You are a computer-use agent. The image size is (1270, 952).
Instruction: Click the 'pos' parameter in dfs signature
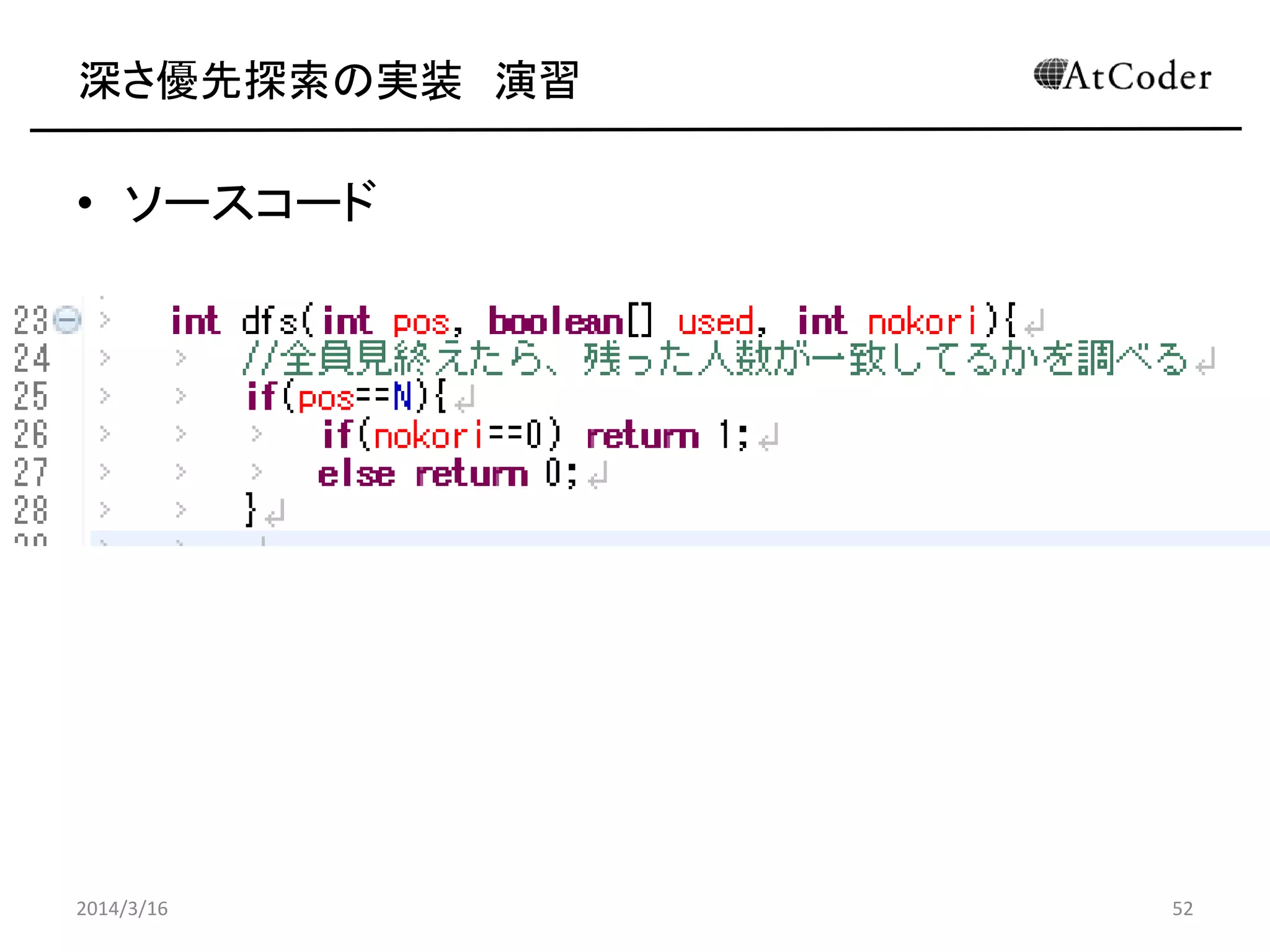pyautogui.click(x=420, y=324)
